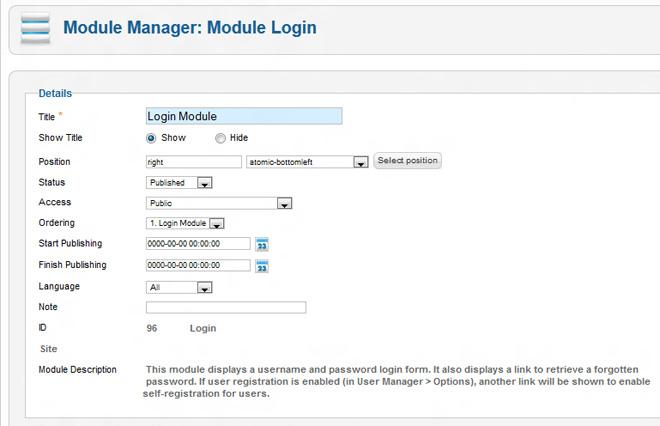The height and width of the screenshot is (426, 660).
Task: Click the Access label
Action: coord(55,202)
